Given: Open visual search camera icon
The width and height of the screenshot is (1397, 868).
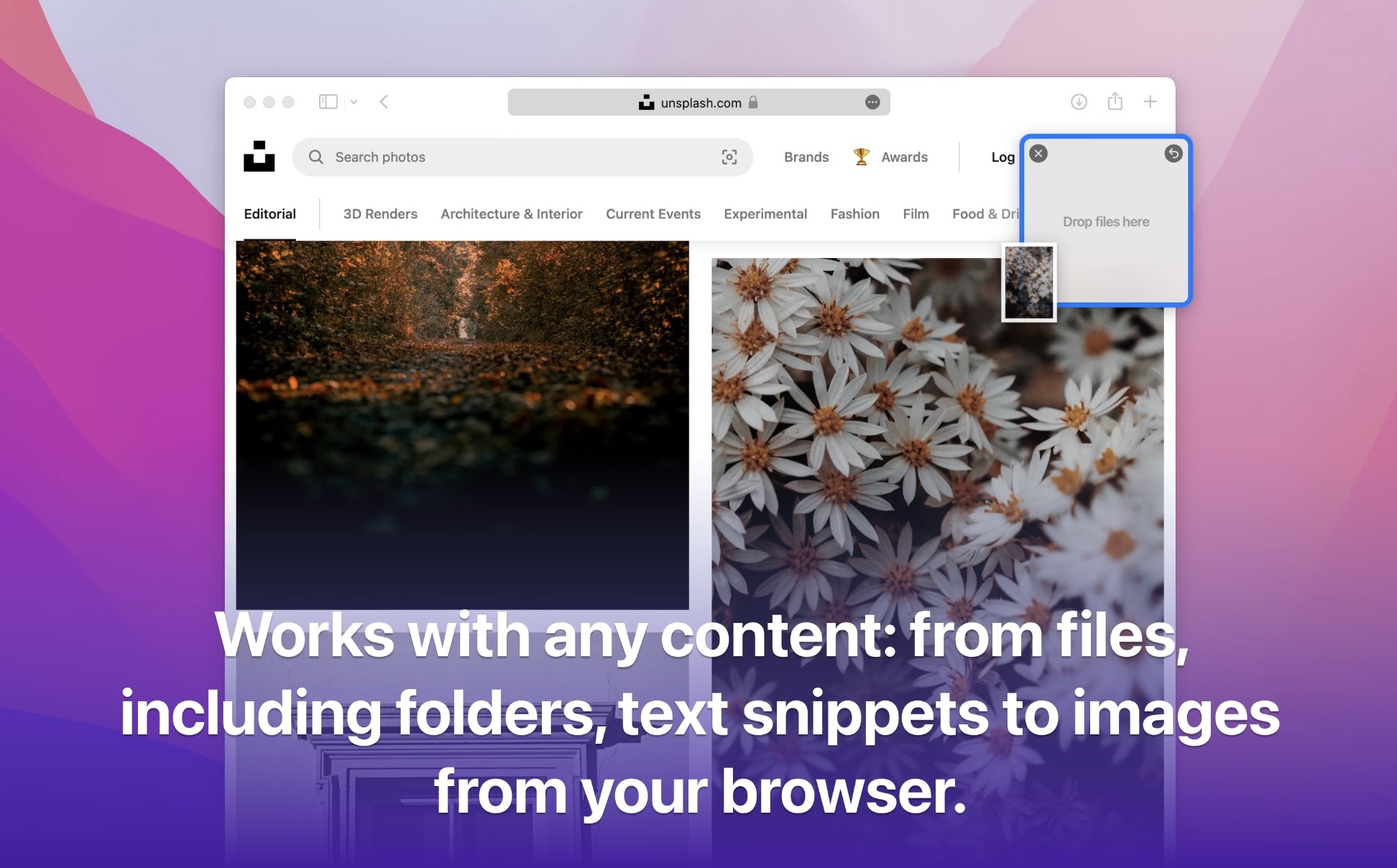Looking at the screenshot, I should [729, 157].
